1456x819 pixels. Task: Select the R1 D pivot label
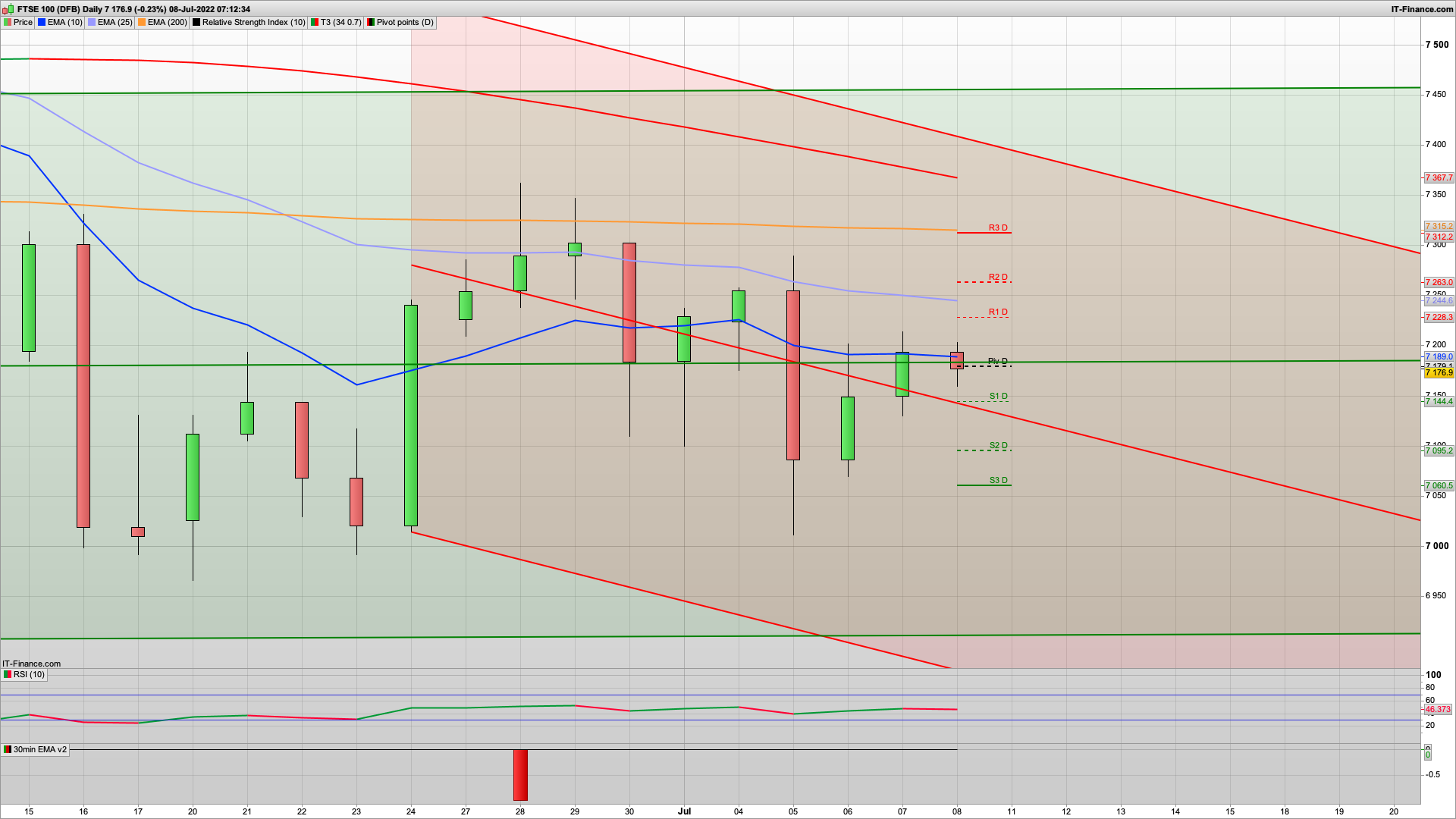[998, 312]
